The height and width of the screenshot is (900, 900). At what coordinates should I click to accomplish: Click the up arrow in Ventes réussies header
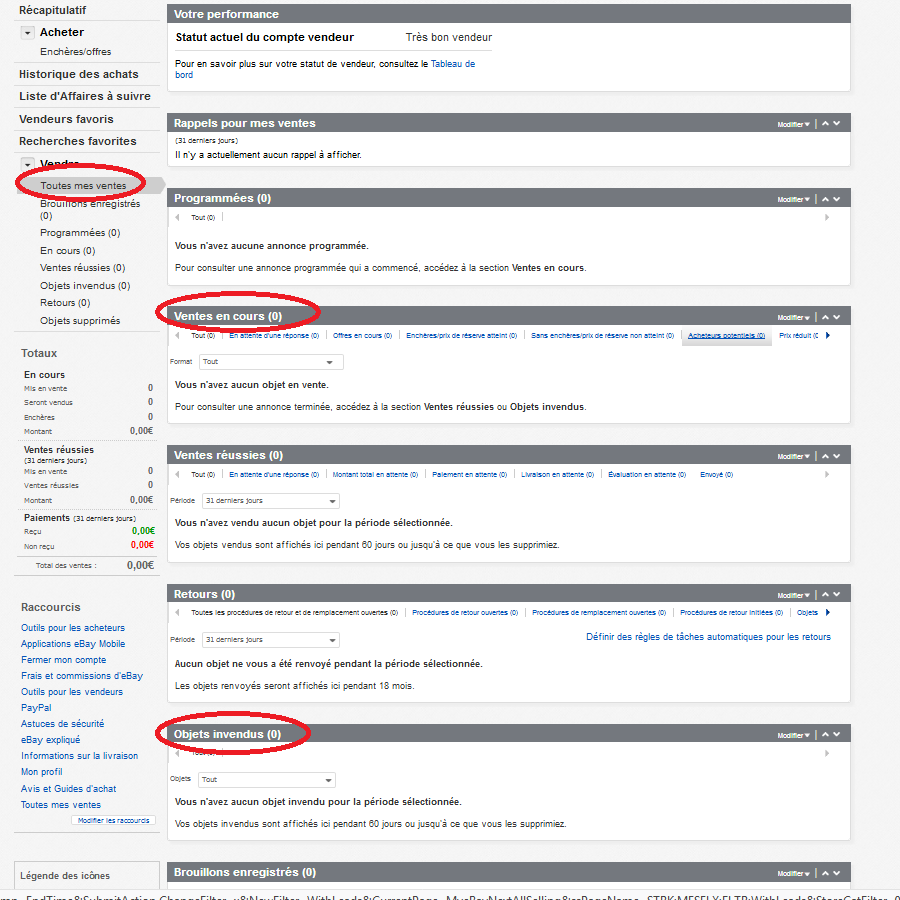point(825,456)
